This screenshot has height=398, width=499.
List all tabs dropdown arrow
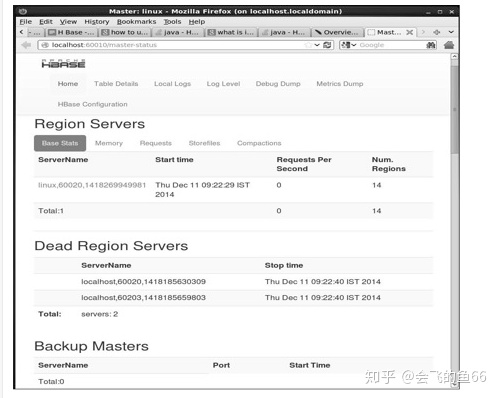pyautogui.click(x=451, y=32)
